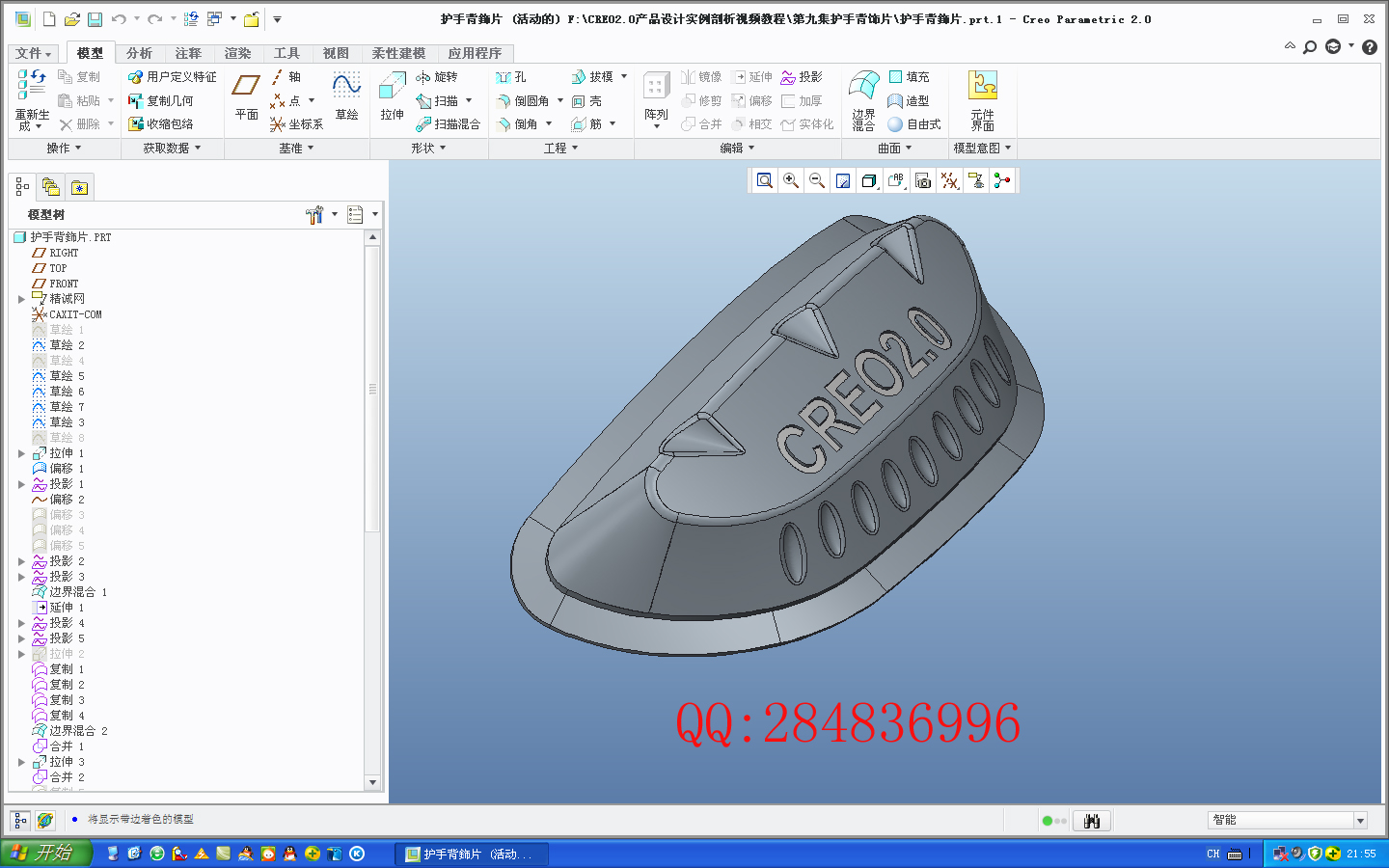Open the Style (造型) surface tool
This screenshot has width=1389, height=868.
909,101
